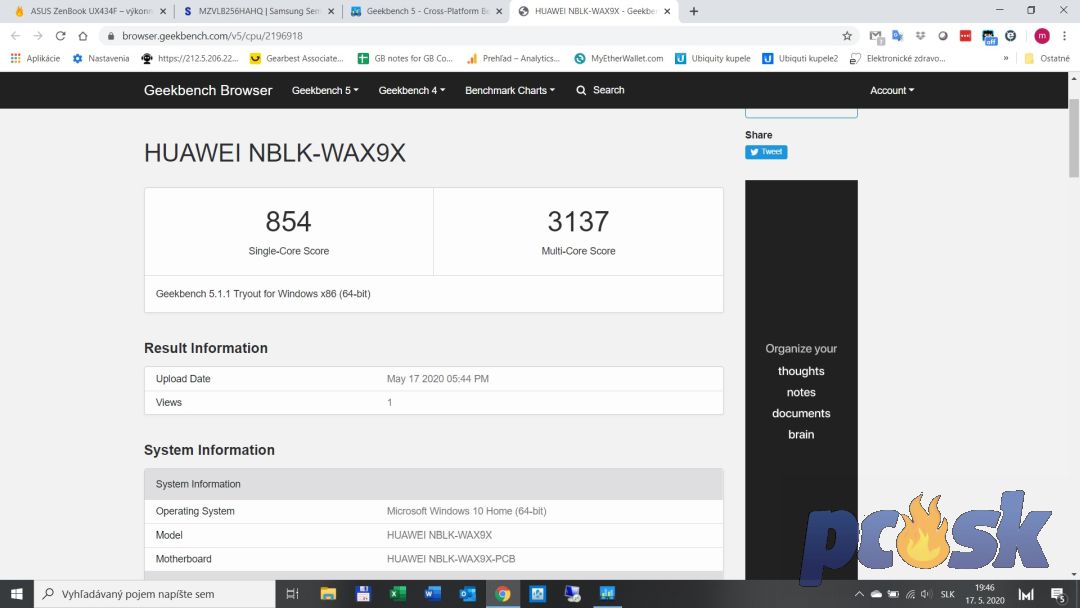Launch Outlook from taskbar
The height and width of the screenshot is (608, 1080).
coord(468,594)
